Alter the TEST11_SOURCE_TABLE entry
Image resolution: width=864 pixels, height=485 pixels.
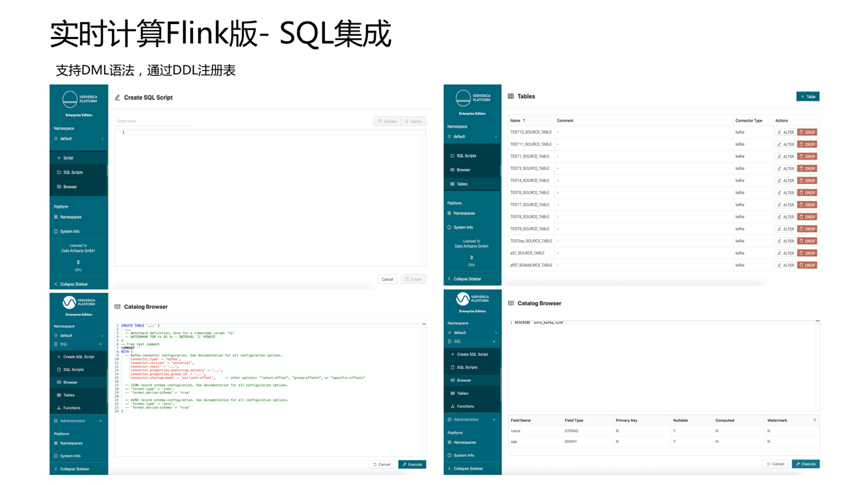point(786,144)
